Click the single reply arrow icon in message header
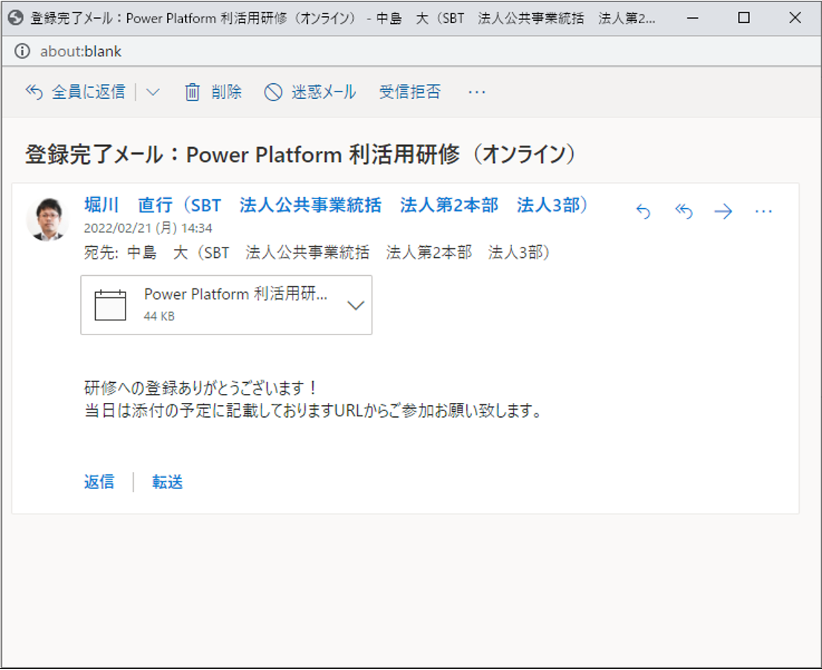Screen dimensions: 822x670 643,211
